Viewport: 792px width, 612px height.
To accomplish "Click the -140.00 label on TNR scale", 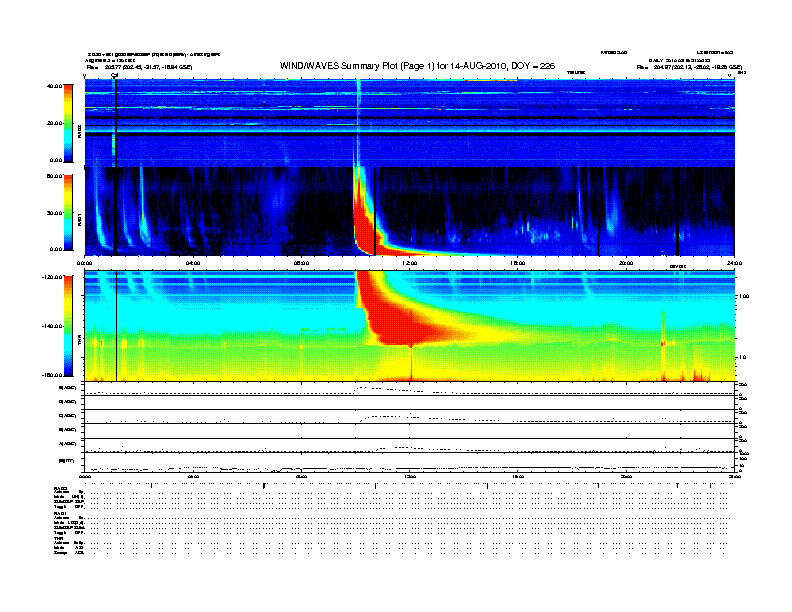I will click(53, 326).
